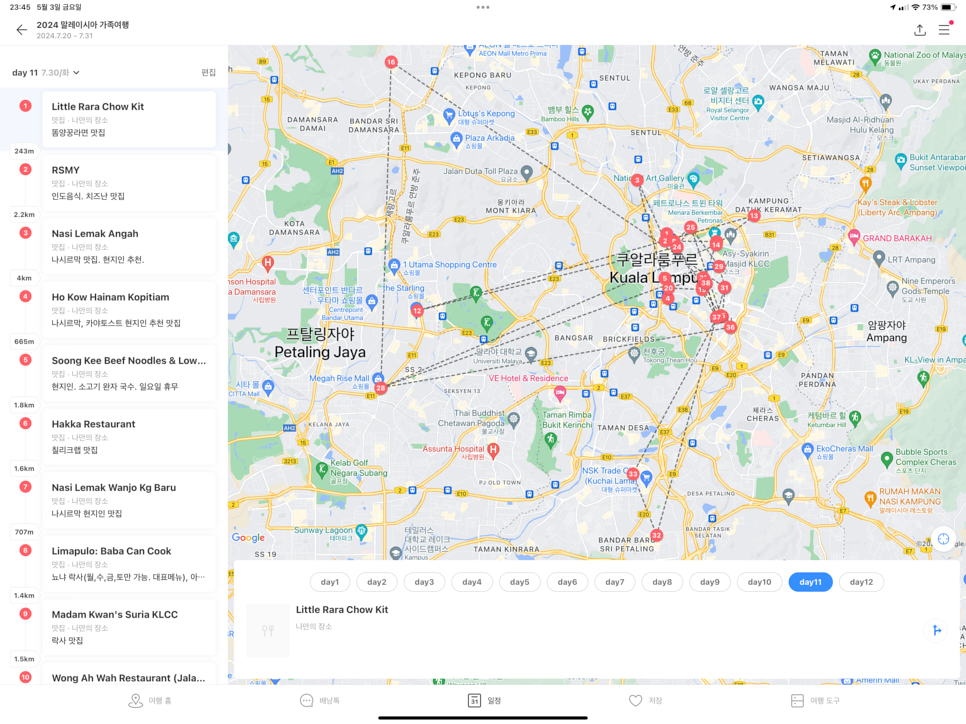The image size is (966, 724).
Task: Tap 1 Utama Shopping Centre map pin
Action: pyautogui.click(x=394, y=266)
